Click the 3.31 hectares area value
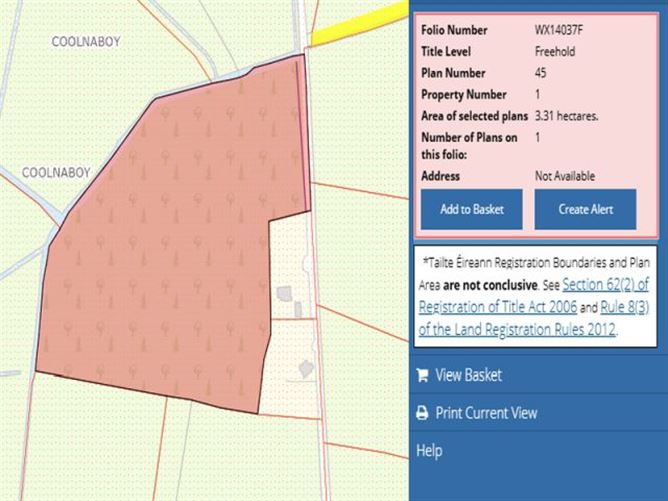Screen dimensions: 668x501 click(x=566, y=116)
